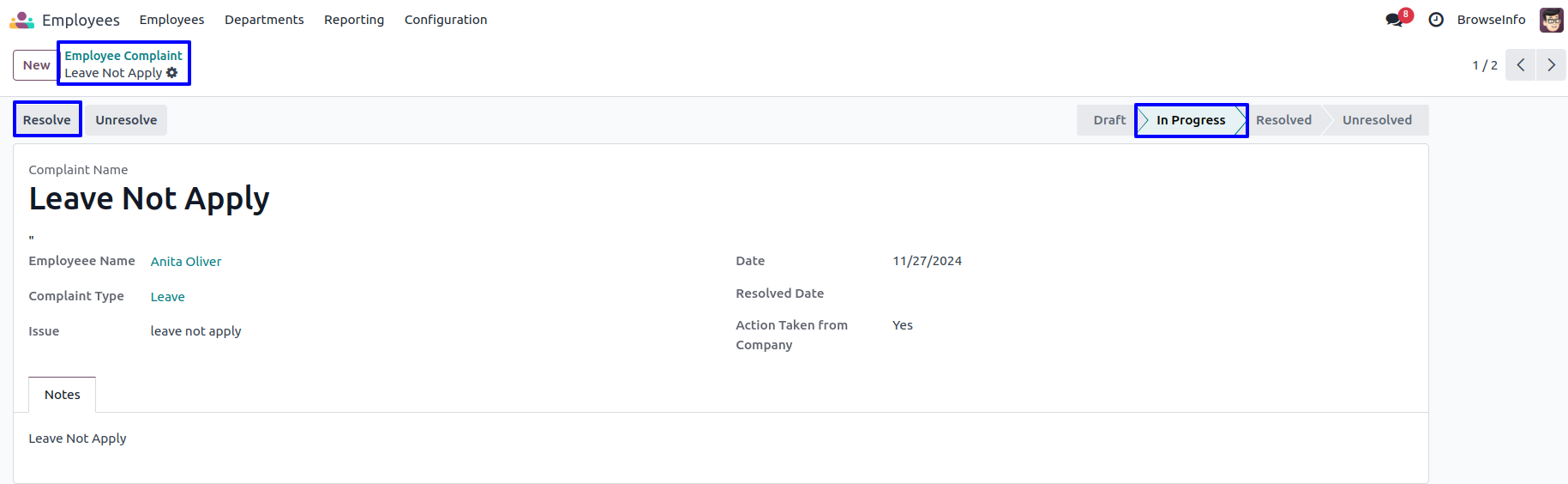Click the New button
This screenshot has height=484, width=1568.
coord(36,65)
